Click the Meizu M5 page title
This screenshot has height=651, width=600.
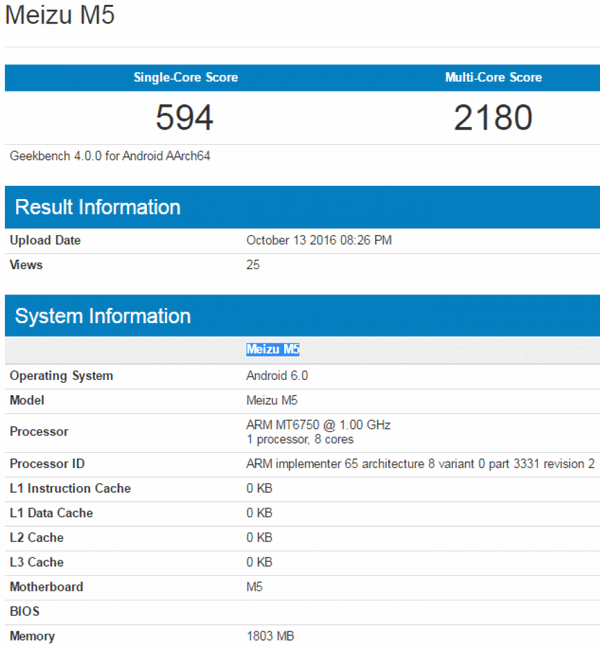[60, 15]
